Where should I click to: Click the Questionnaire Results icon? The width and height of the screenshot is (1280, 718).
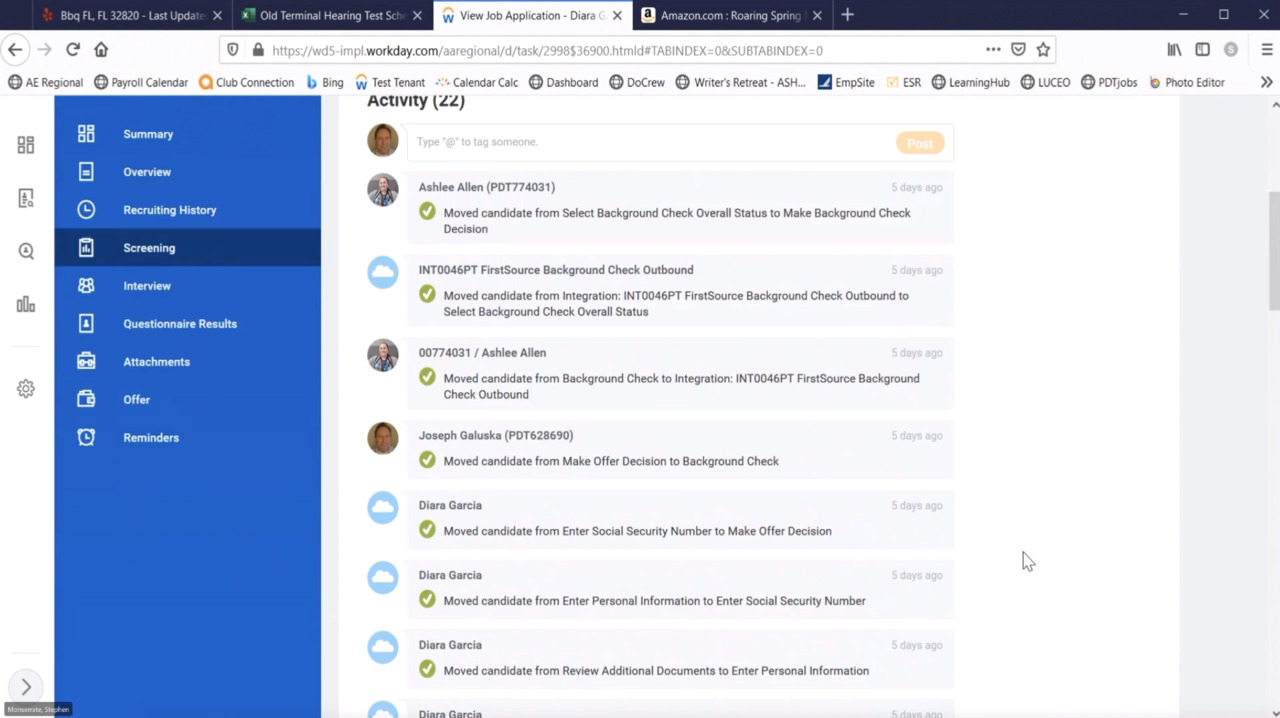coord(86,324)
